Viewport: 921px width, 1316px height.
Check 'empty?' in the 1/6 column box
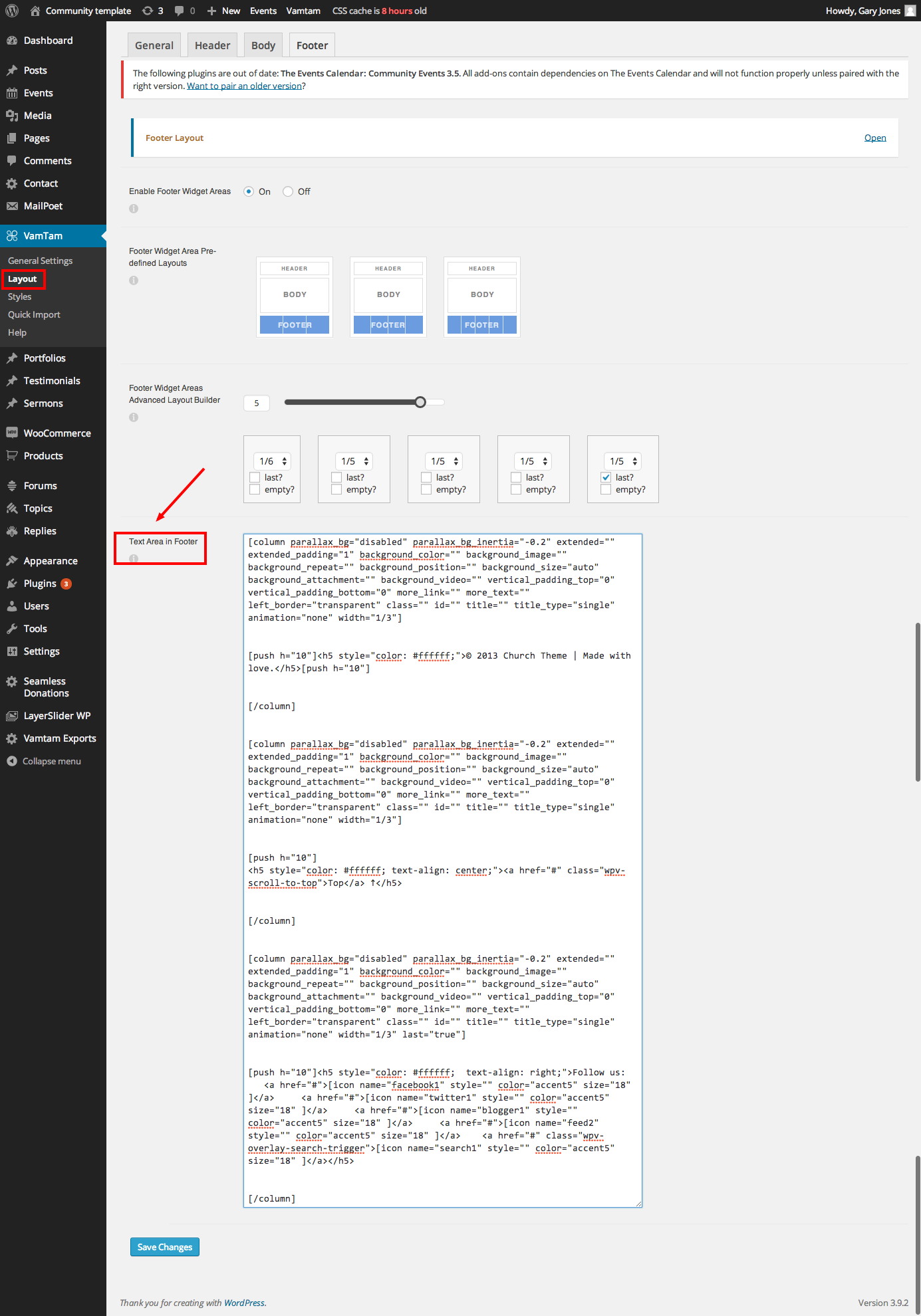click(x=255, y=489)
